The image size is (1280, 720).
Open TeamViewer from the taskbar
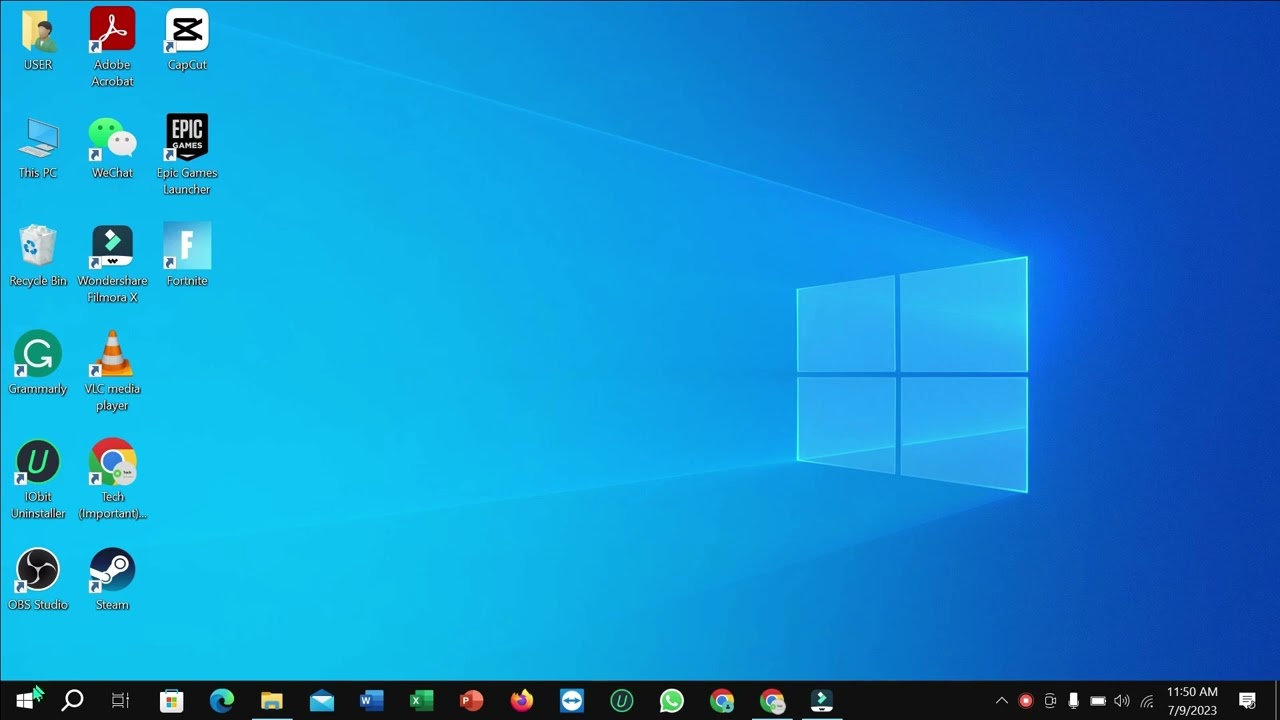pyautogui.click(x=572, y=701)
